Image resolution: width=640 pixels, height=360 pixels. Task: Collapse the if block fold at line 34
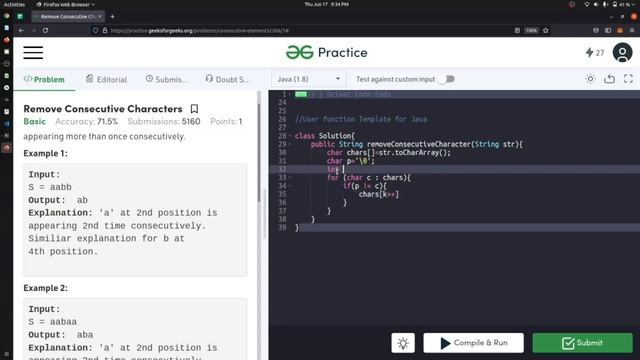[290, 186]
